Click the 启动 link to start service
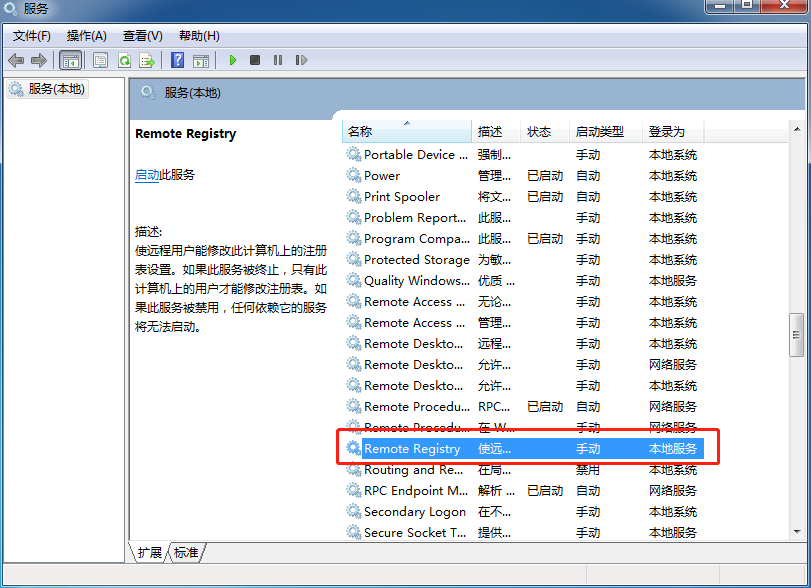The image size is (811, 588). click(147, 175)
